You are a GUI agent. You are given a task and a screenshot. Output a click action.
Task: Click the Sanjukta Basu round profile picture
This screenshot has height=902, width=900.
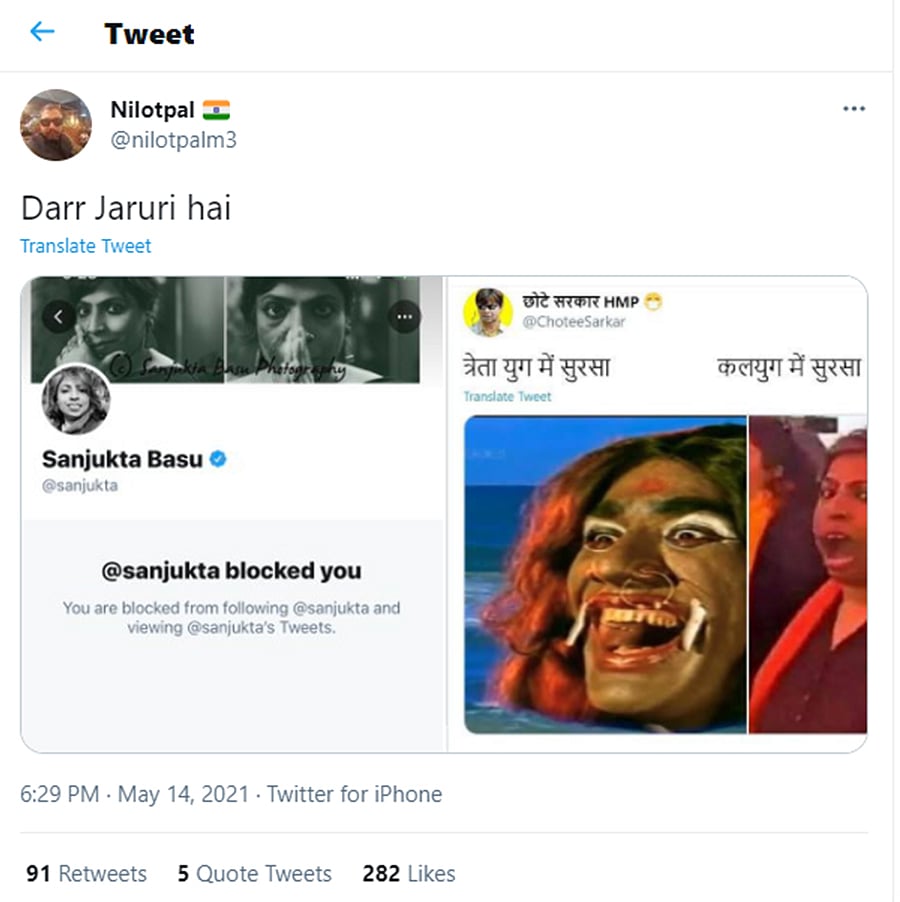pyautogui.click(x=76, y=400)
